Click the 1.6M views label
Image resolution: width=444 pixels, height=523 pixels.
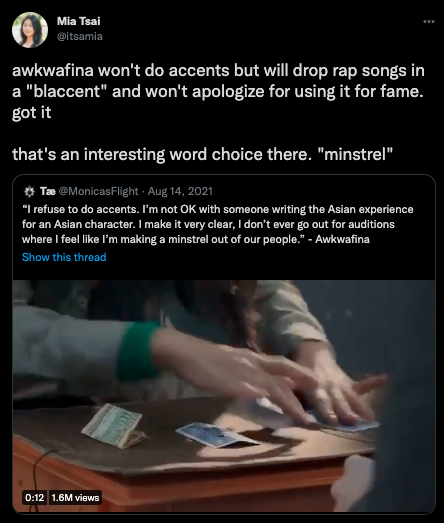[x=75, y=498]
